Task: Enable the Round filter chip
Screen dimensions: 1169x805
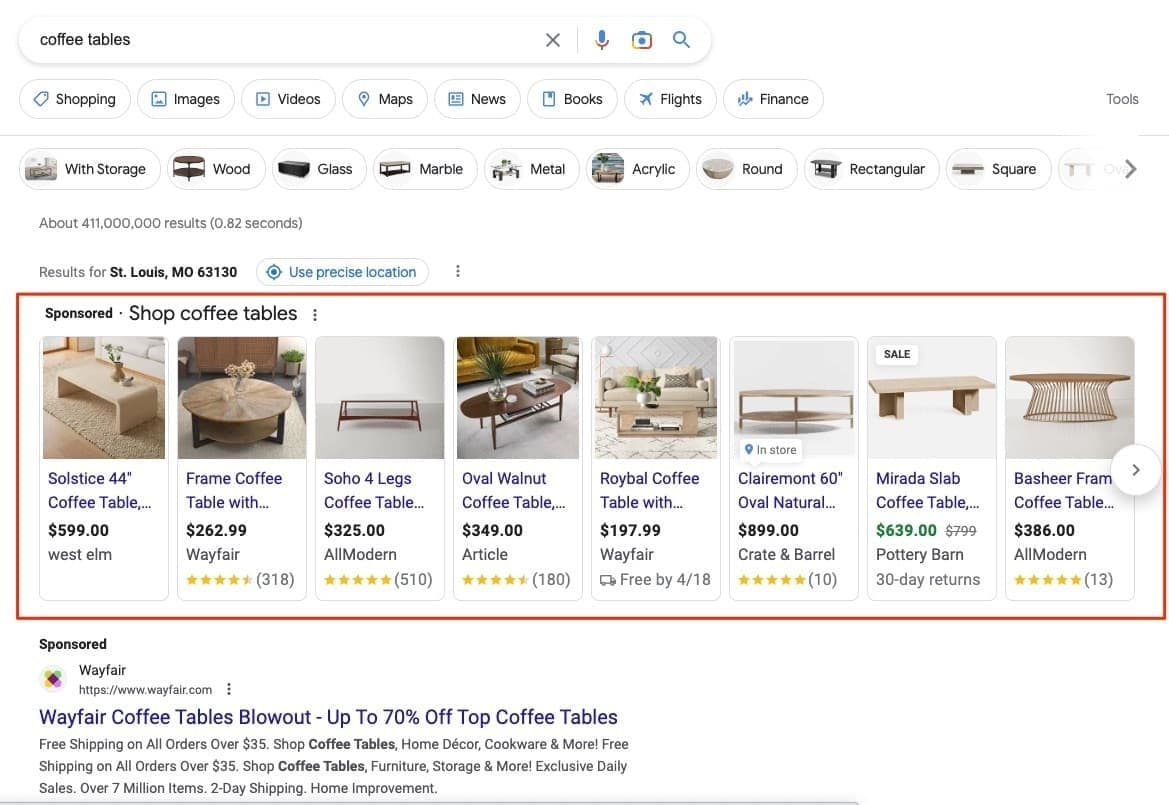Action: [746, 169]
